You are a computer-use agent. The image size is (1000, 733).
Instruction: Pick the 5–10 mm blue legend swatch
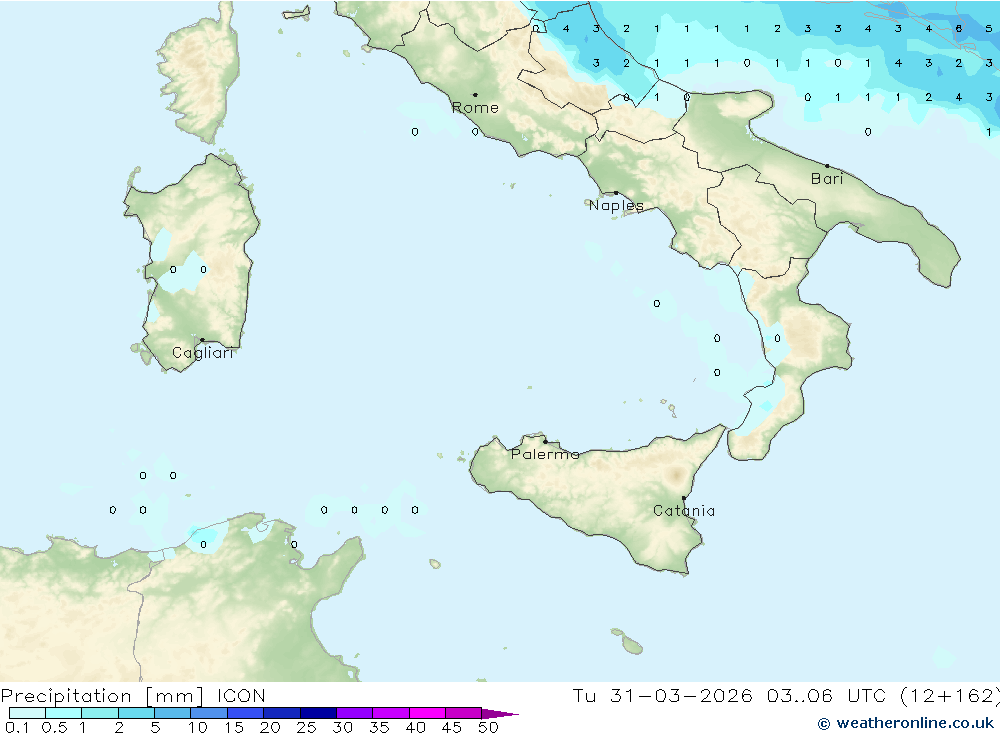pos(173,713)
